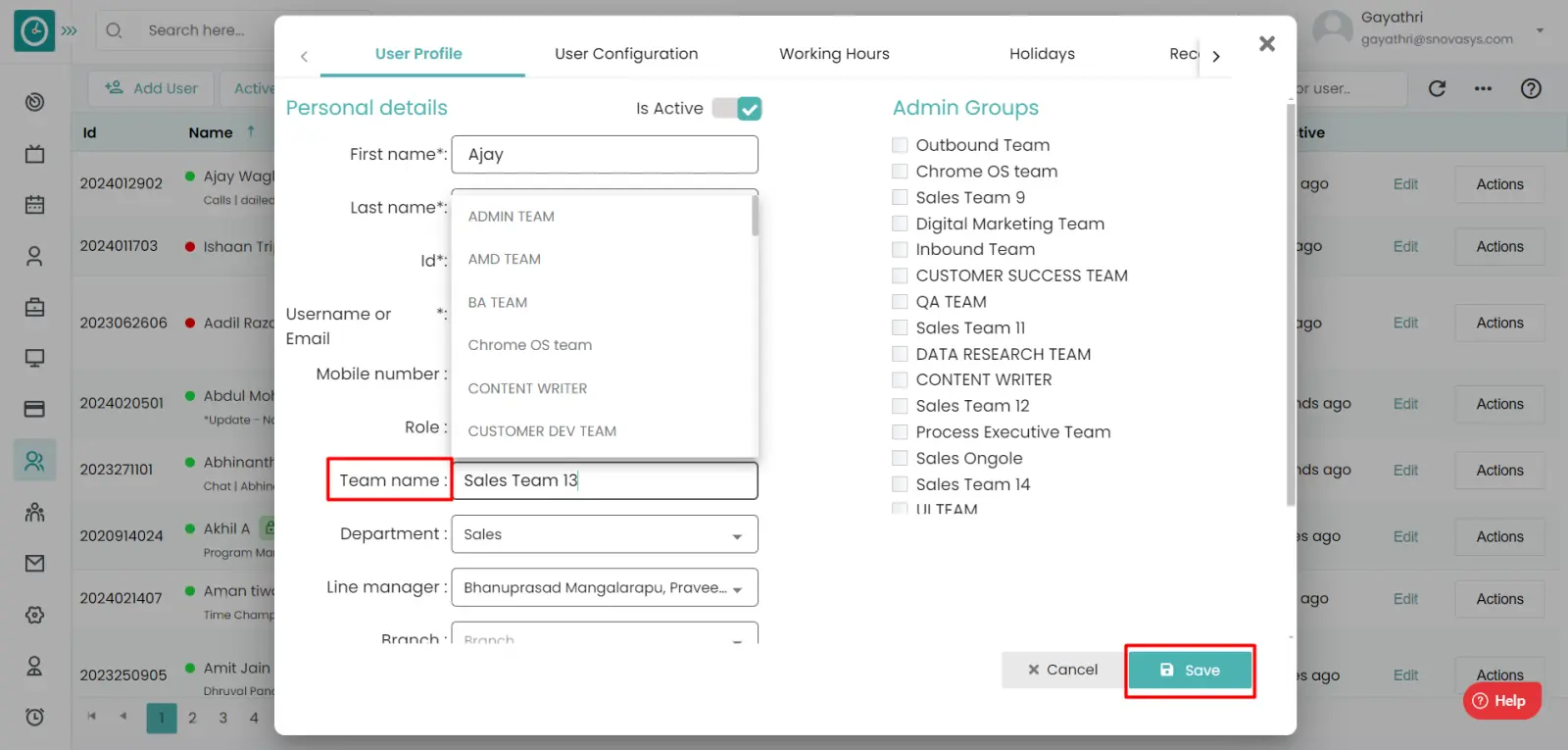Check the Outbound Team checkbox
Image resolution: width=1568 pixels, height=750 pixels.
click(x=900, y=145)
